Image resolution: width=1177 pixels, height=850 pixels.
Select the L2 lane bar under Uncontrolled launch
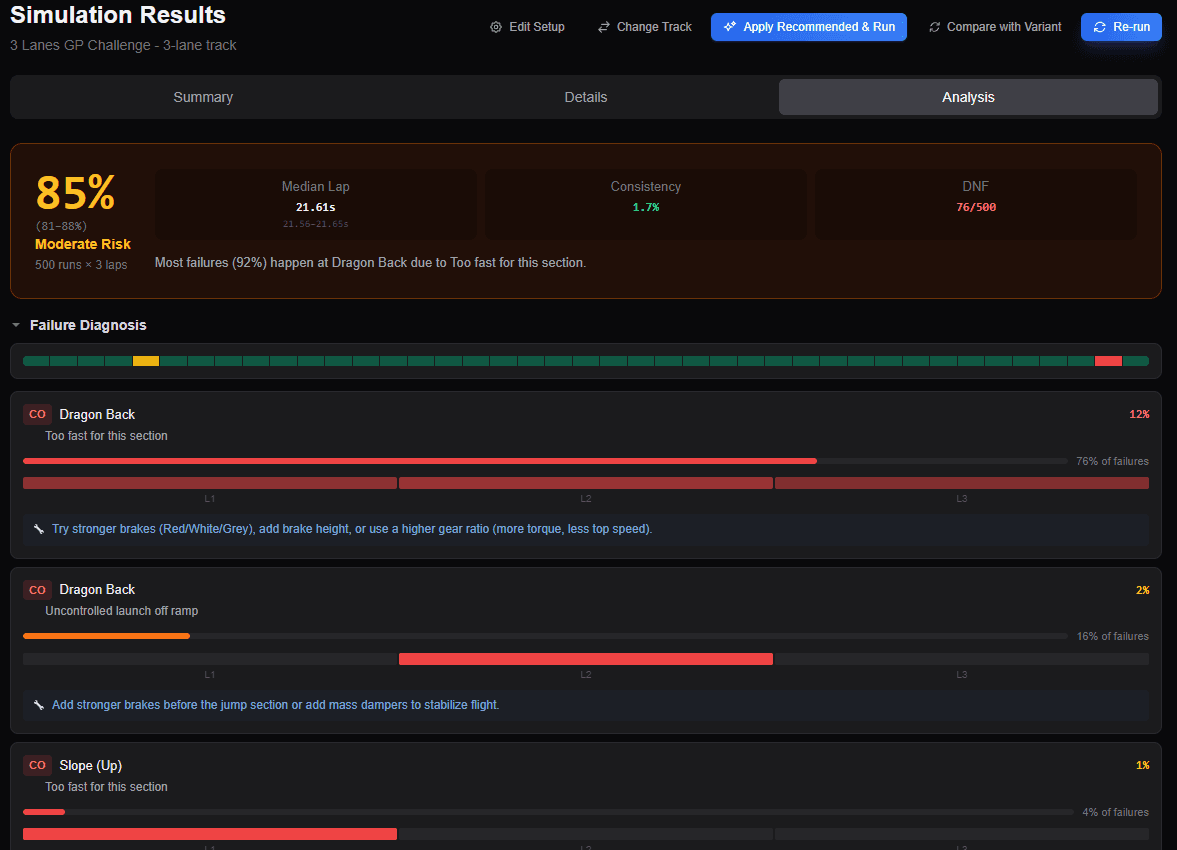click(x=585, y=659)
